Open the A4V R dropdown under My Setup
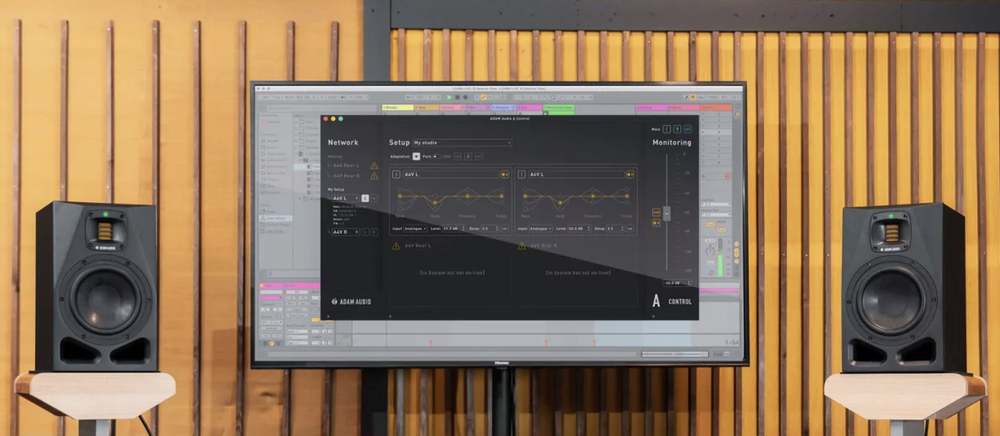The width and height of the screenshot is (1000, 436). coord(345,232)
